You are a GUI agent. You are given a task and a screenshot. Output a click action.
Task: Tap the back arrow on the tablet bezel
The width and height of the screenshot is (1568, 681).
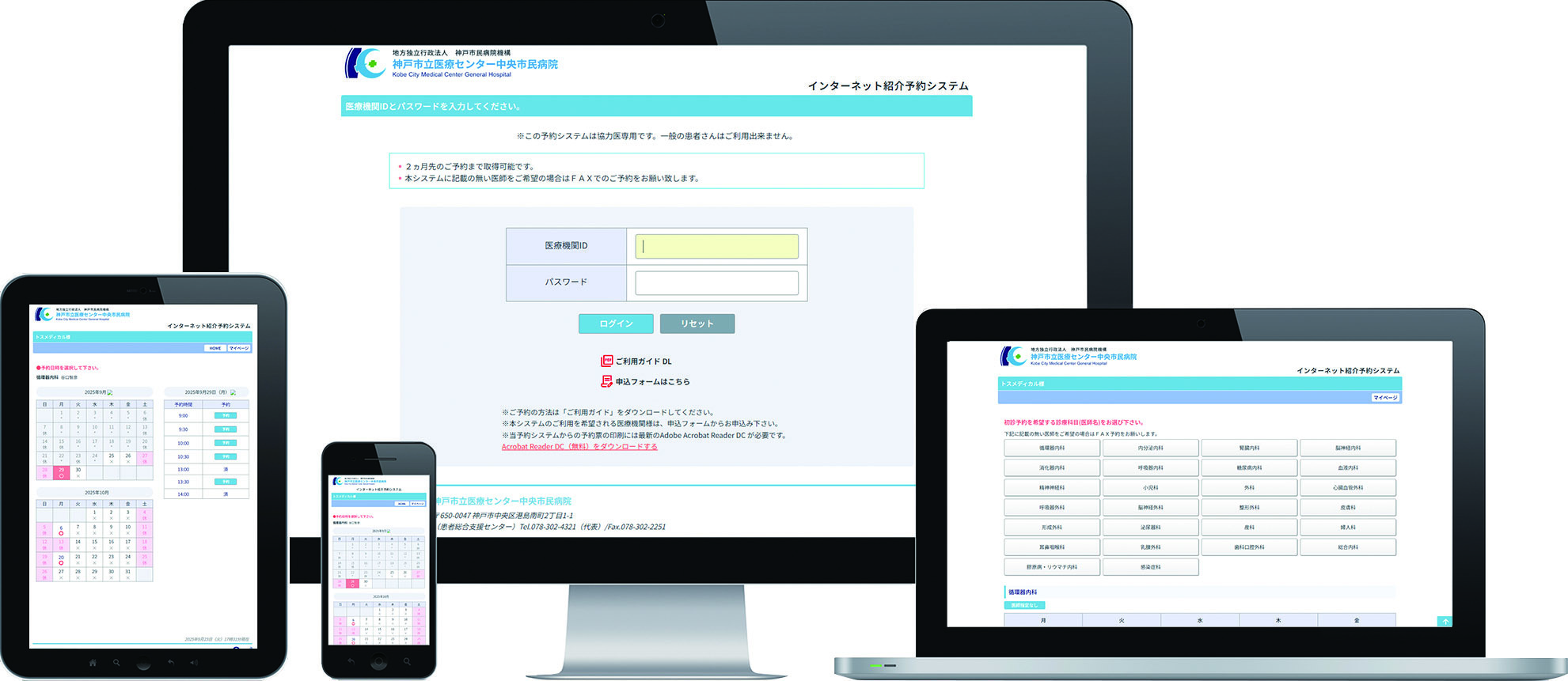[x=171, y=663]
